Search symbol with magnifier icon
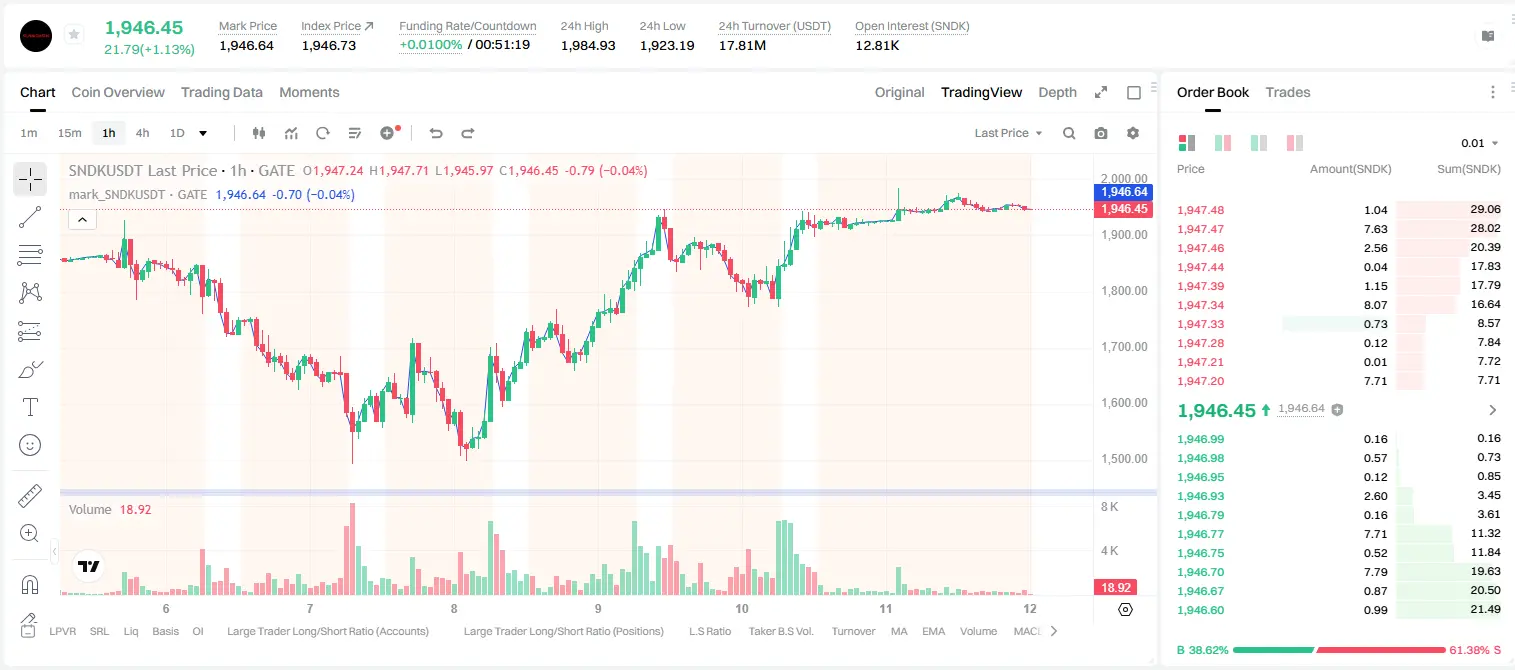Image resolution: width=1515 pixels, height=670 pixels. point(1069,133)
